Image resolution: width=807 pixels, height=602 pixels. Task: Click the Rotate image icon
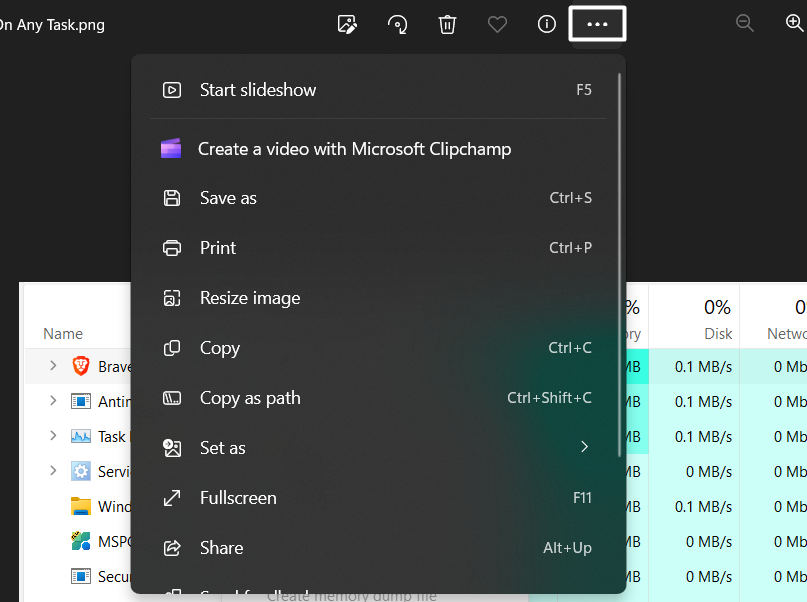397,24
